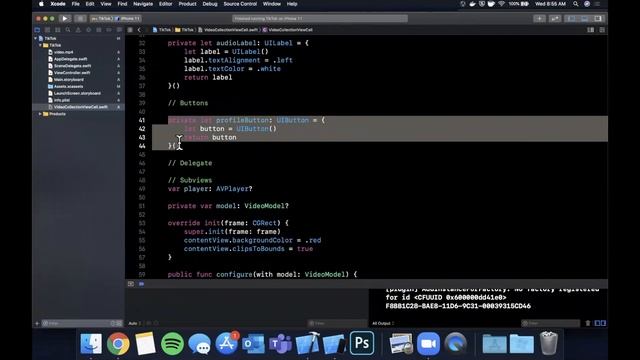This screenshot has width=640, height=360.
Task: Open the related items grid icon
Action: click(130, 30)
